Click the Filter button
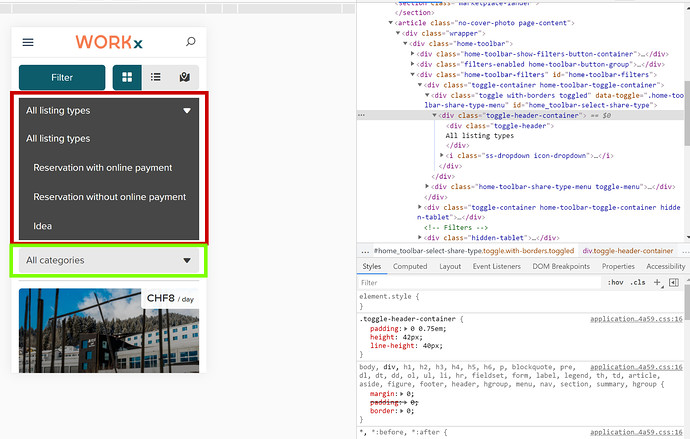690x439 pixels. [62, 77]
